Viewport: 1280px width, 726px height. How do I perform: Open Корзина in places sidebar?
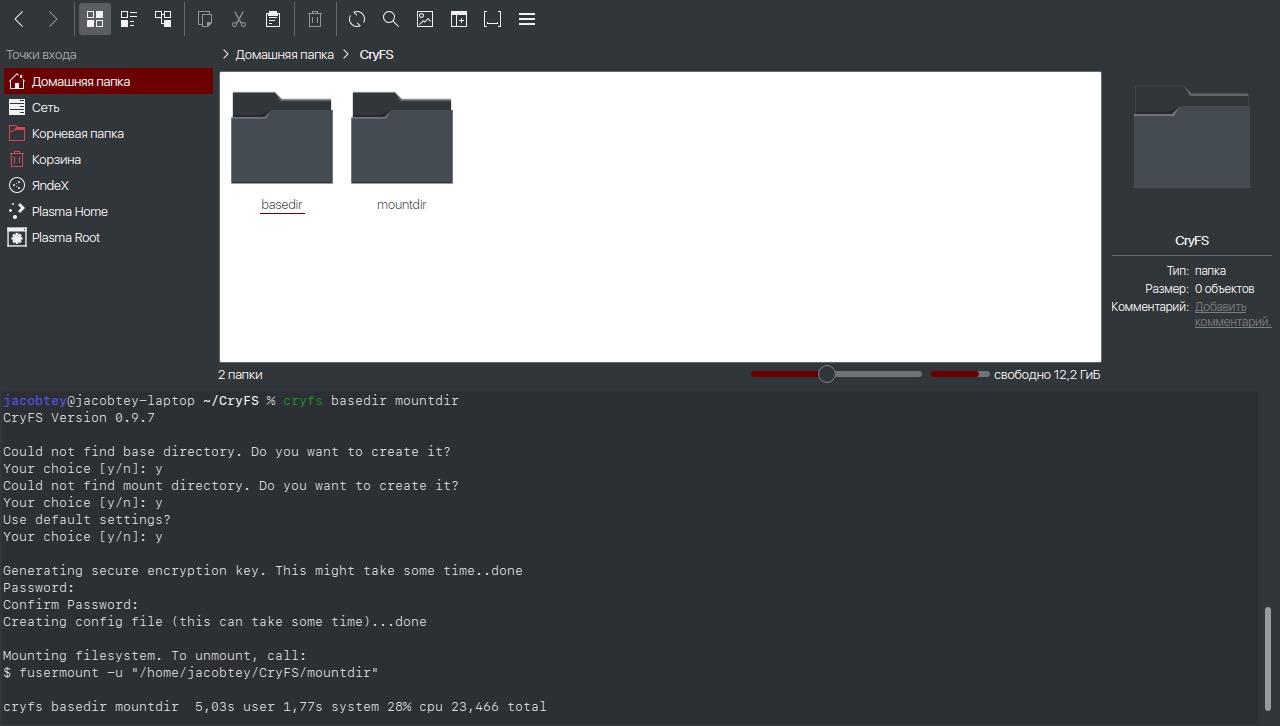[108, 159]
